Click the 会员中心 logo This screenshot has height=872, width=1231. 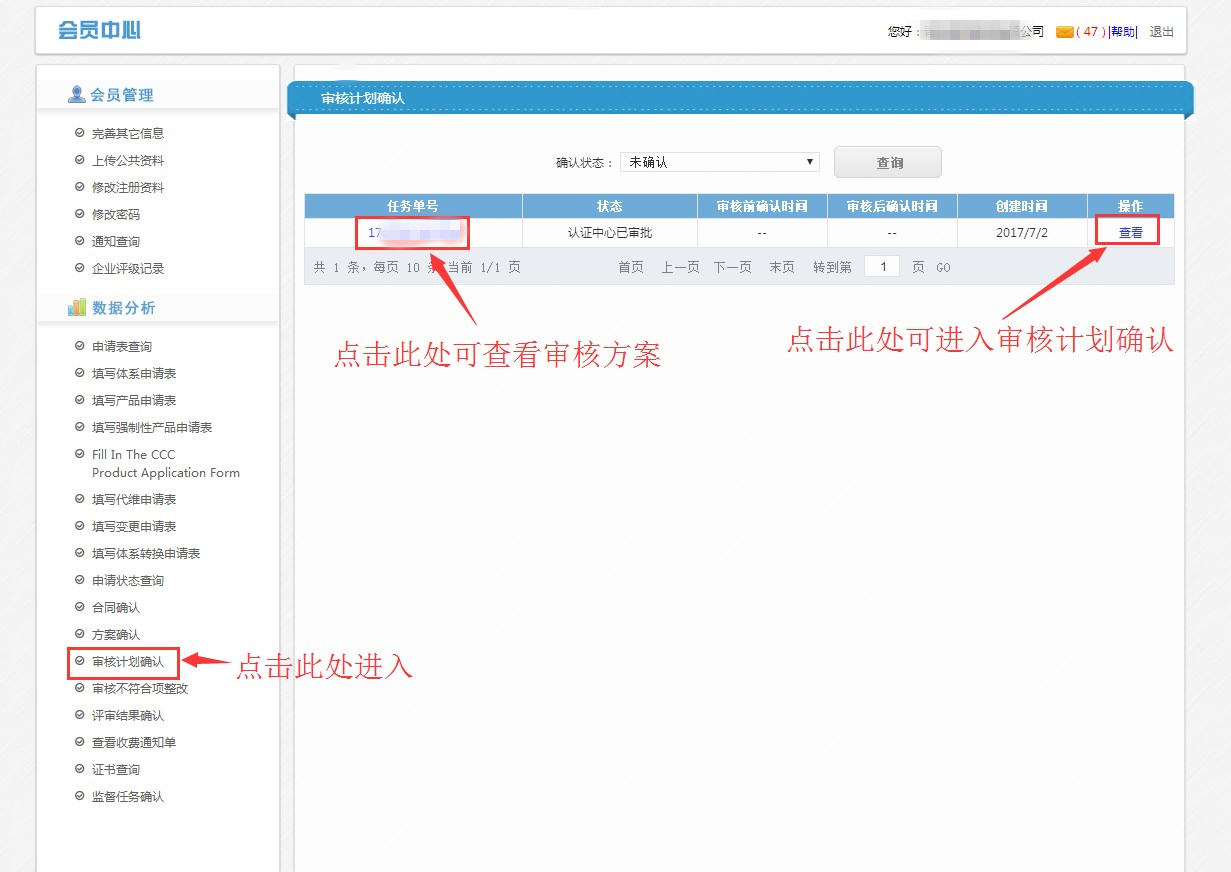click(99, 30)
